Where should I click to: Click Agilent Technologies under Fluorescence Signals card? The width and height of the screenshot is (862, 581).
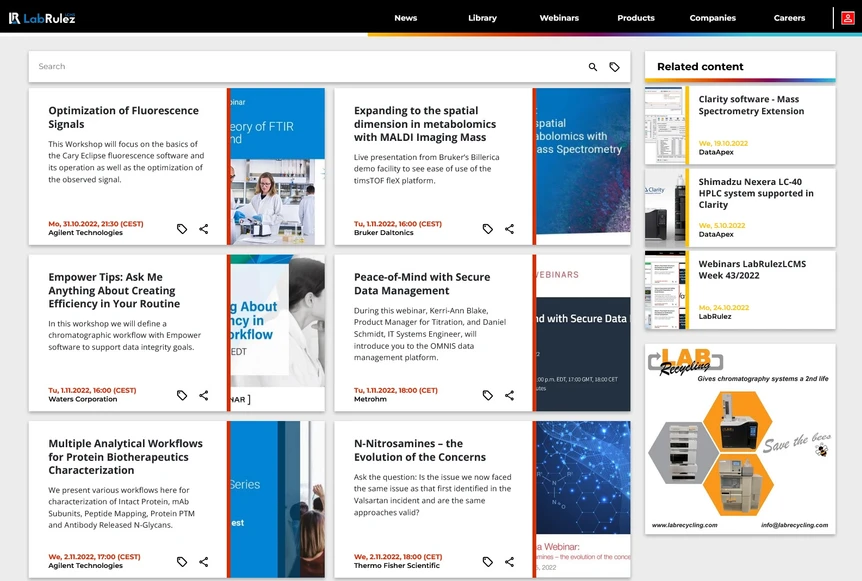click(x=85, y=233)
